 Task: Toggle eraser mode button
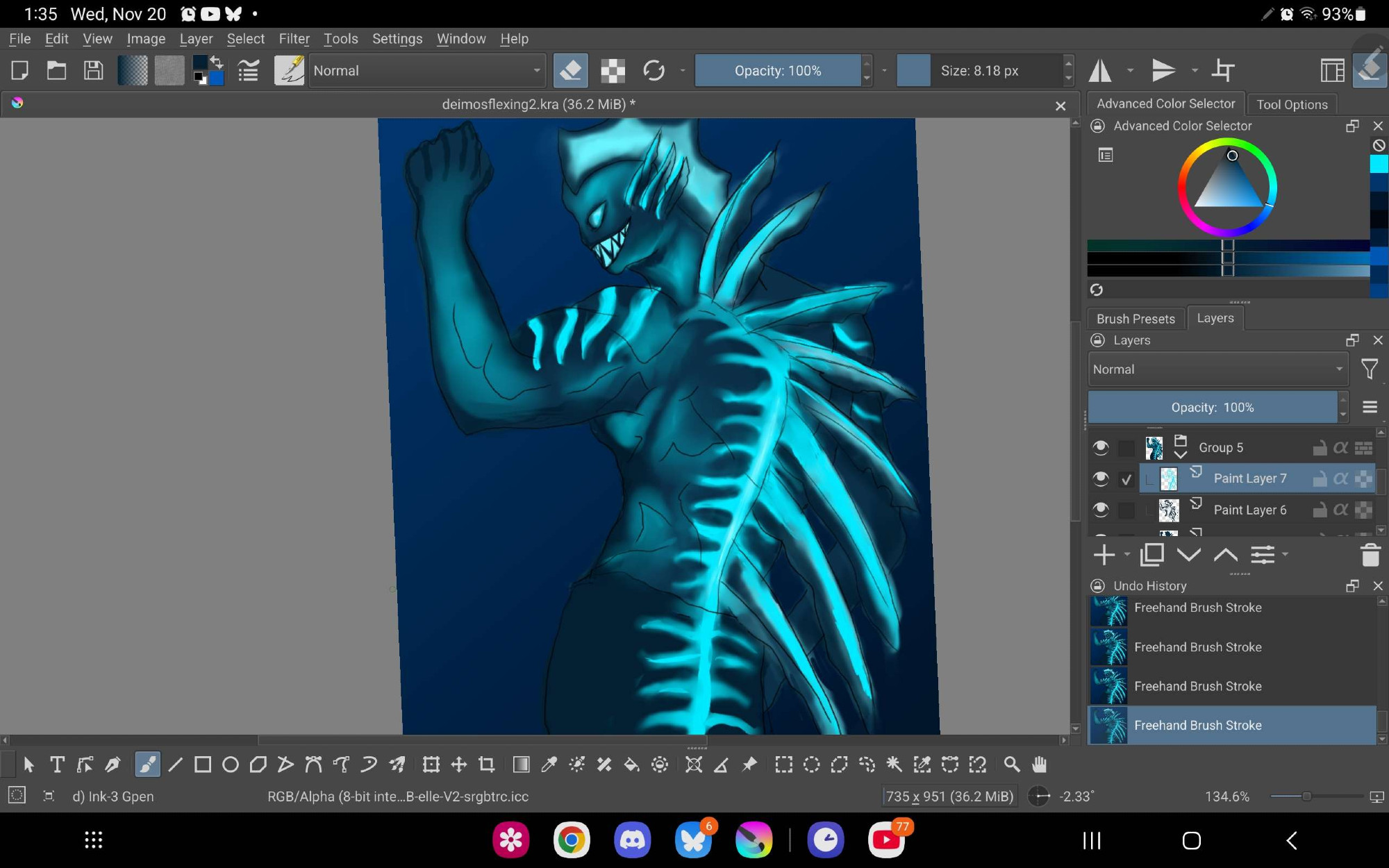pos(571,70)
